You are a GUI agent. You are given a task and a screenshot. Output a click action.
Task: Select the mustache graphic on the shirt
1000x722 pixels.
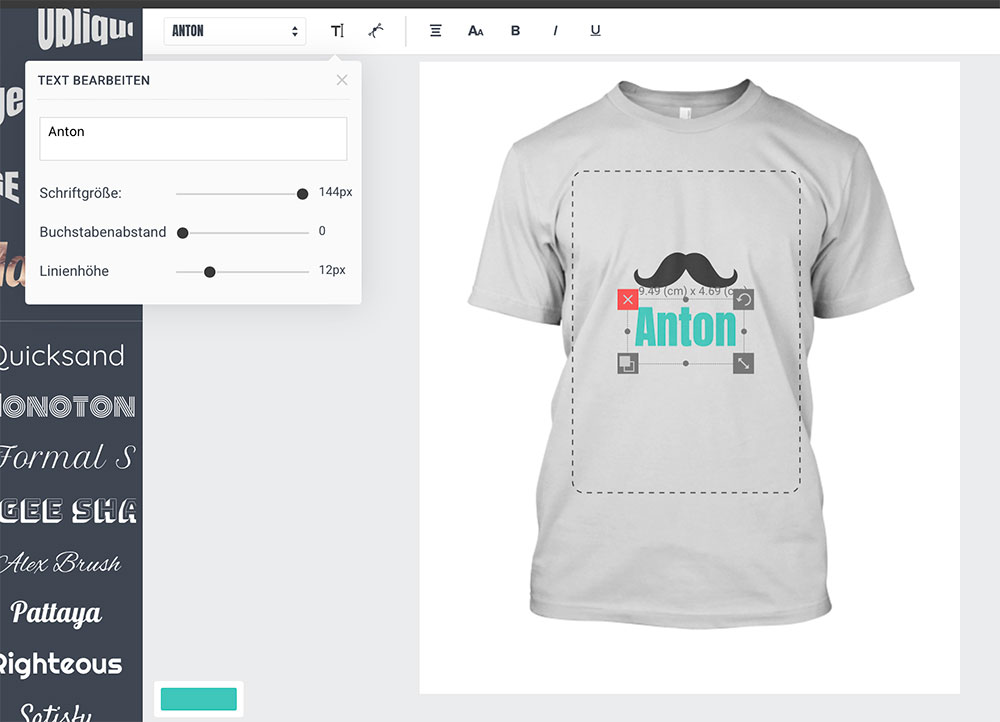[x=686, y=270]
